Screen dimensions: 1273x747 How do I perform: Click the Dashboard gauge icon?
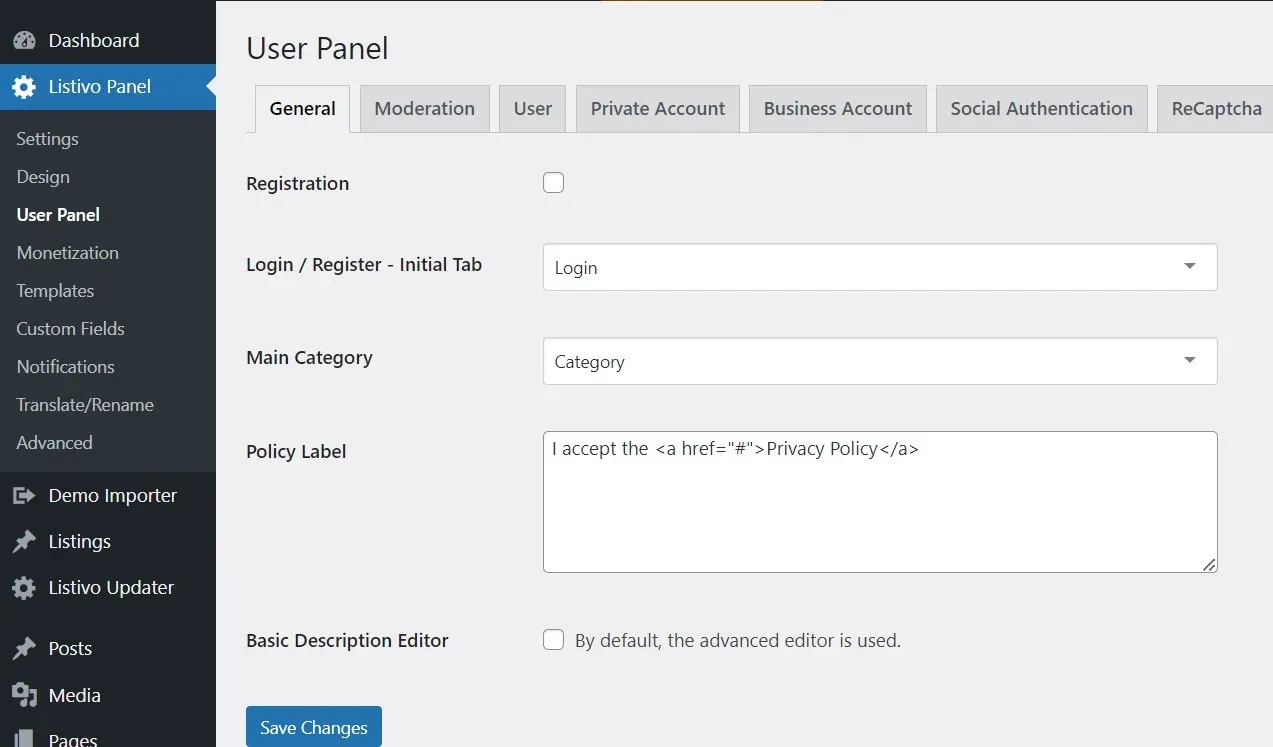pyautogui.click(x=24, y=41)
